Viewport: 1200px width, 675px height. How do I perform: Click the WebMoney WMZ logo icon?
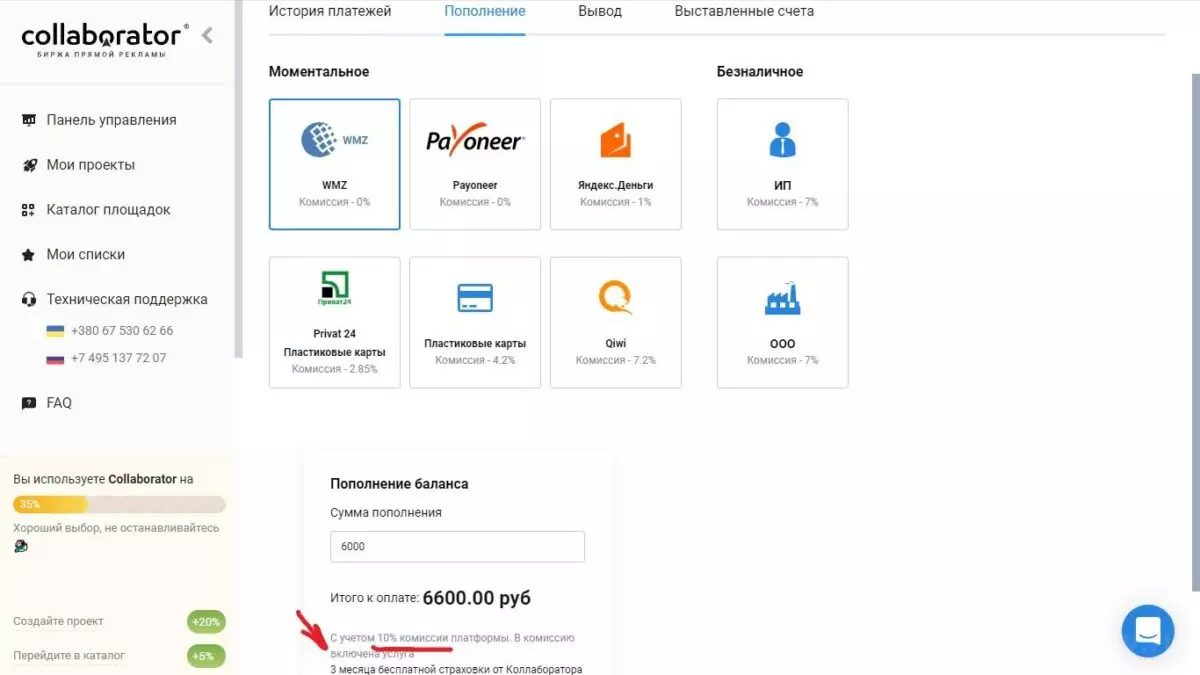[x=334, y=140]
